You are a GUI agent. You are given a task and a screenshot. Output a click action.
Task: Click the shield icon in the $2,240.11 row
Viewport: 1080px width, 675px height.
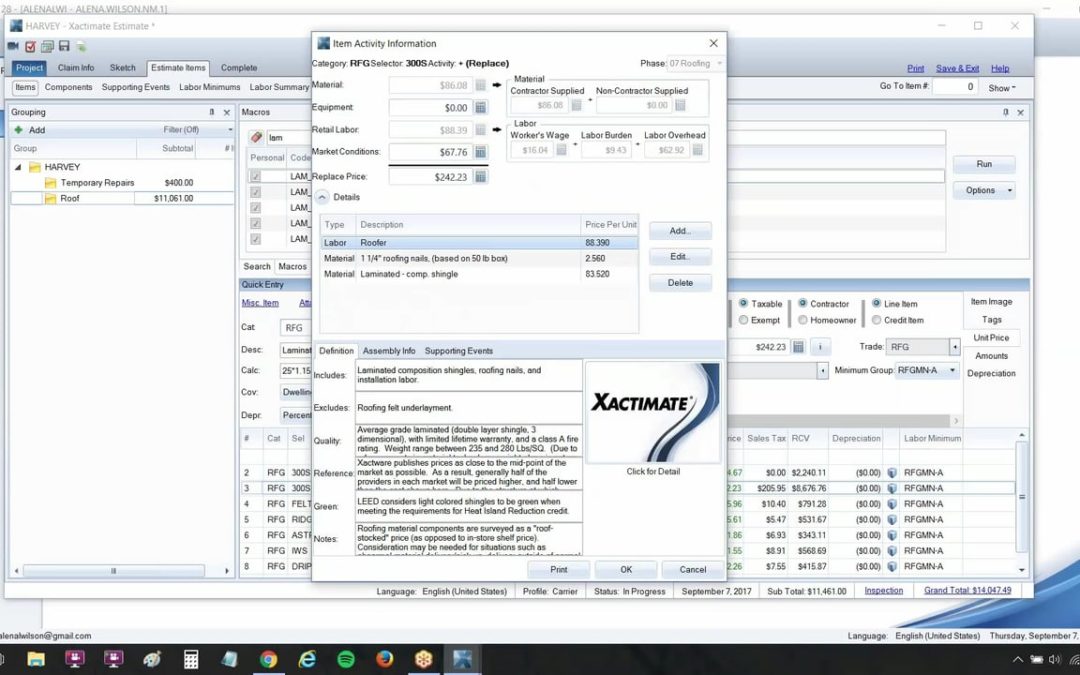point(892,473)
